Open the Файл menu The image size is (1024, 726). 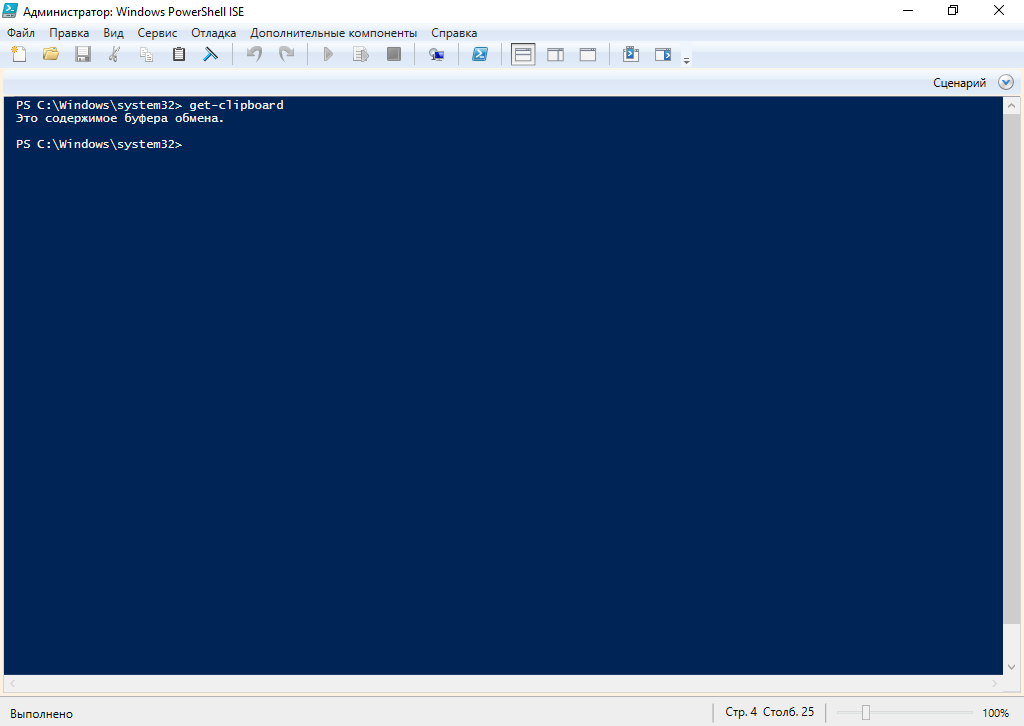pos(21,33)
